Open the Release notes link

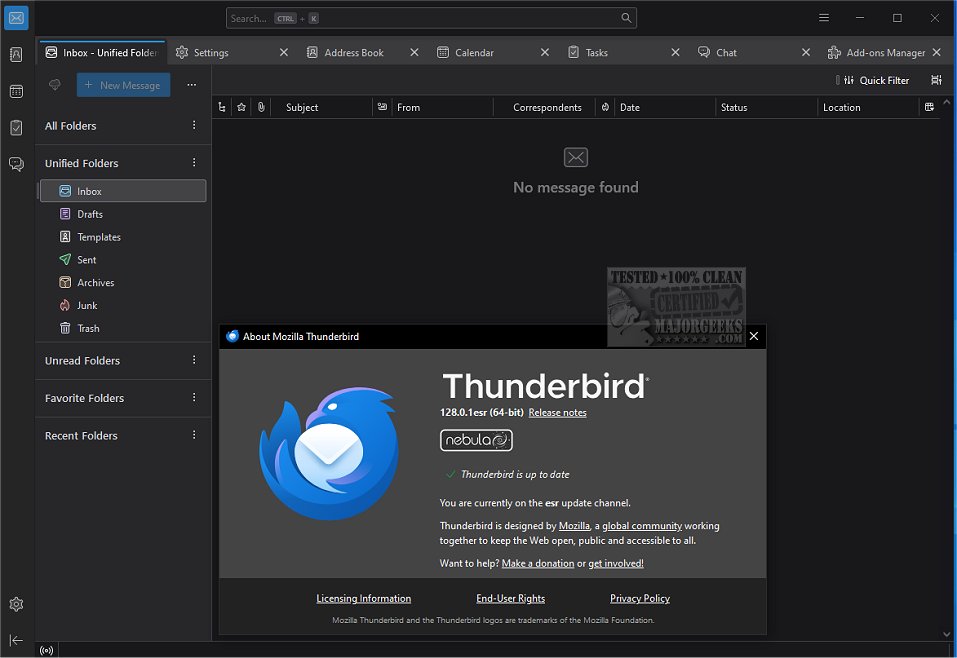click(x=557, y=413)
